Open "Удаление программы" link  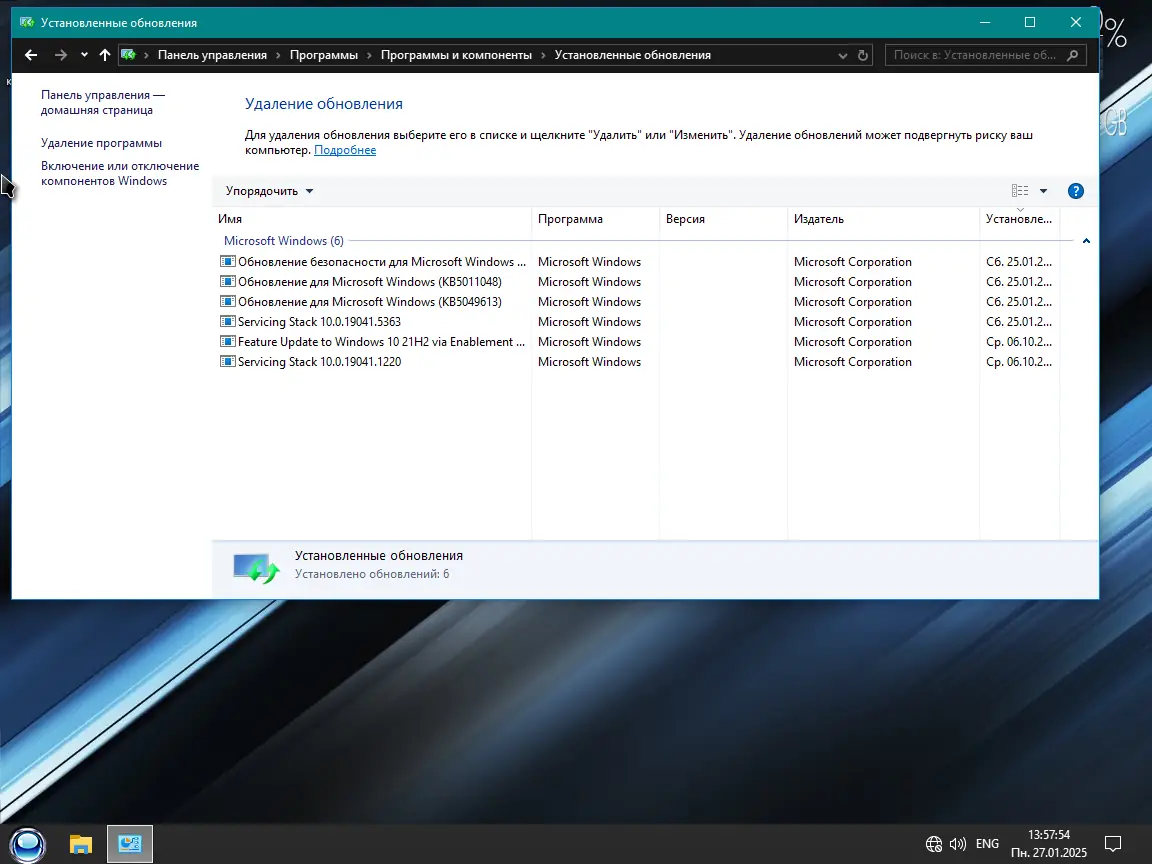(101, 143)
